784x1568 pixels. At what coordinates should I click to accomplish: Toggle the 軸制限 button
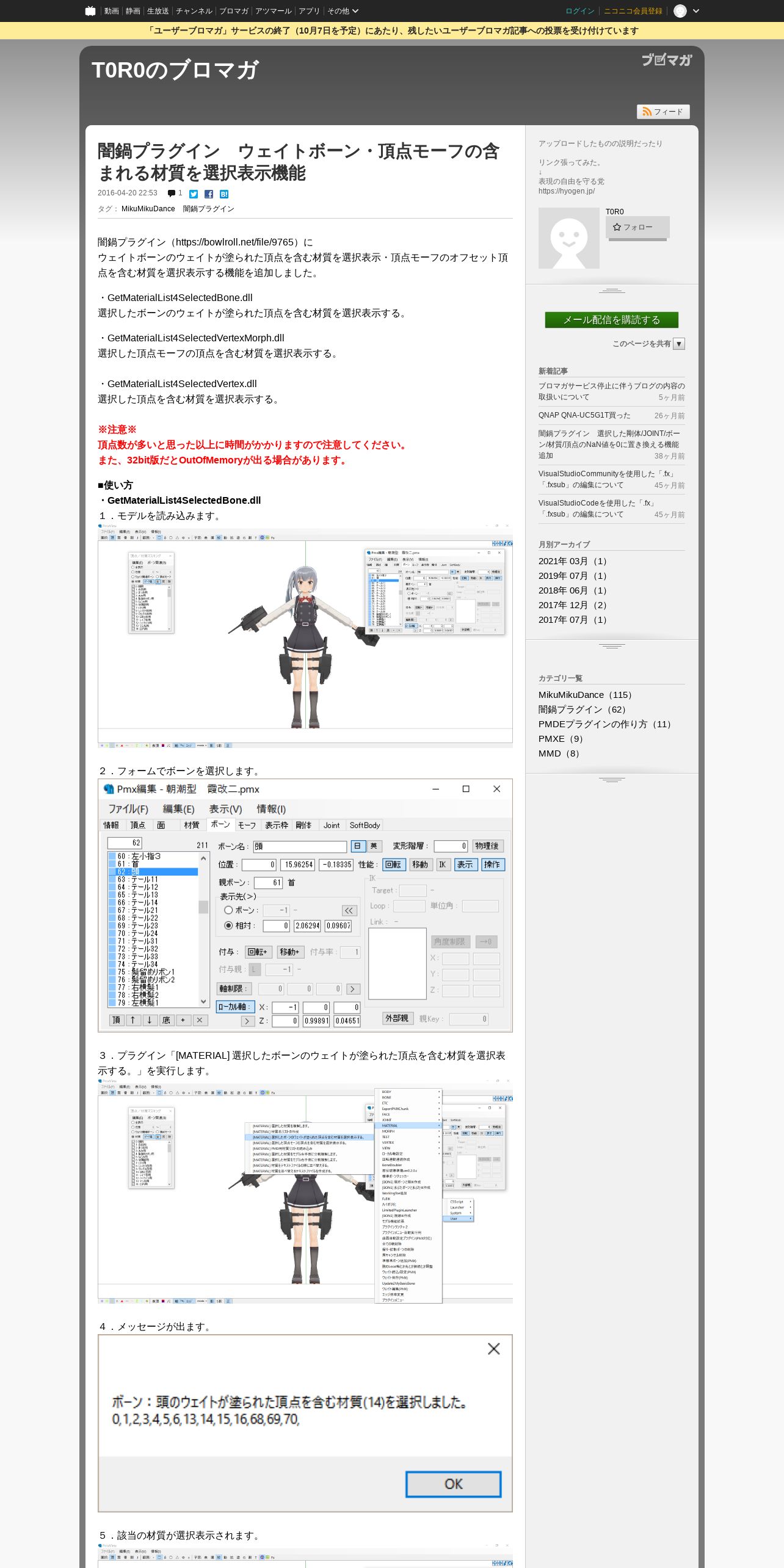[x=234, y=989]
